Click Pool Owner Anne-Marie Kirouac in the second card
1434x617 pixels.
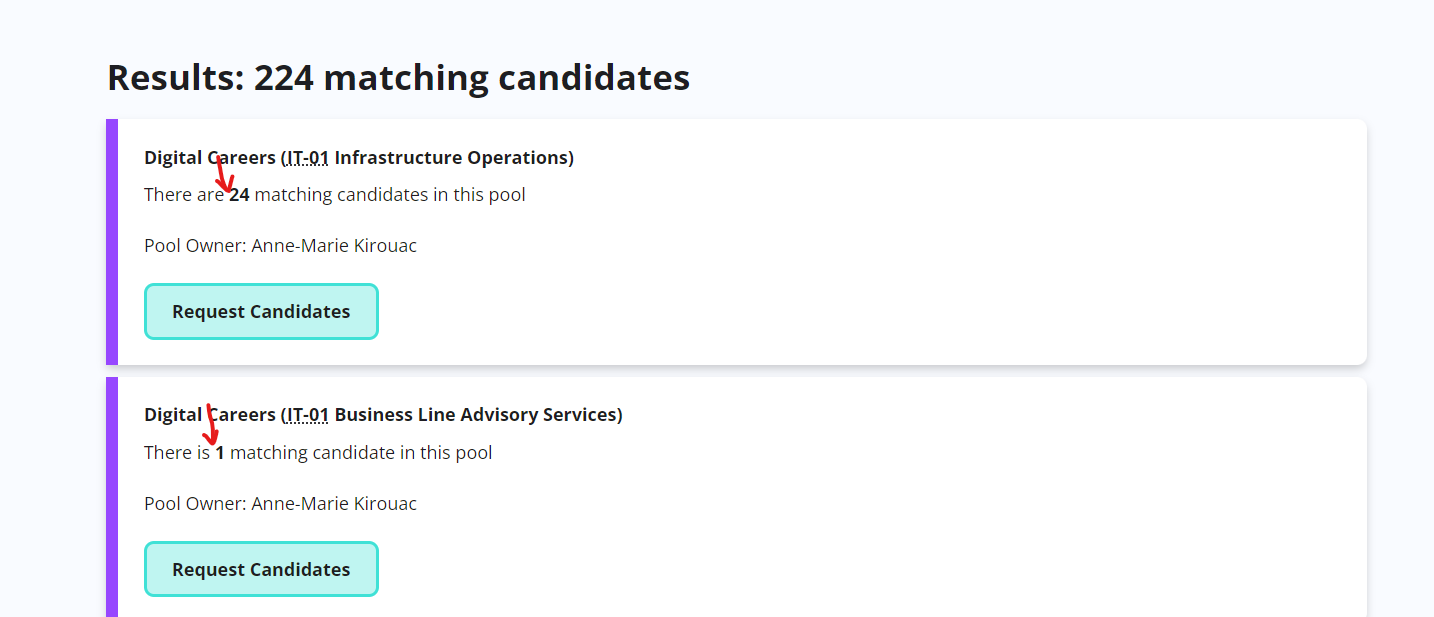[x=280, y=503]
